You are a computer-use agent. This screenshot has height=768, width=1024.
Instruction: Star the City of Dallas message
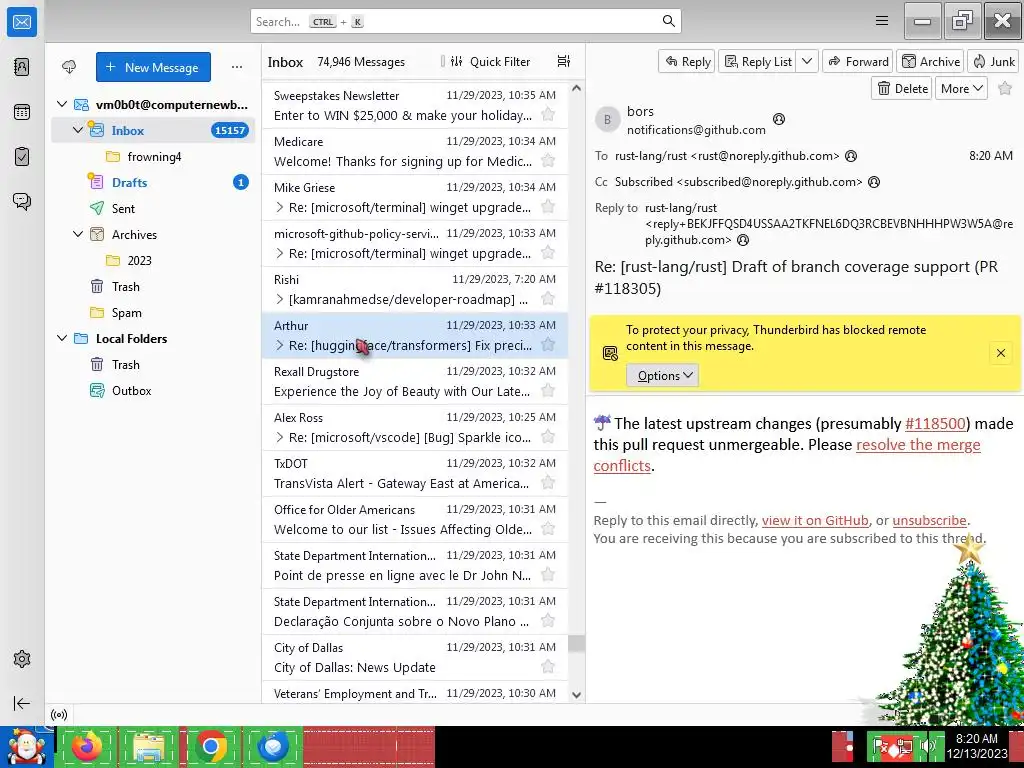(x=548, y=667)
